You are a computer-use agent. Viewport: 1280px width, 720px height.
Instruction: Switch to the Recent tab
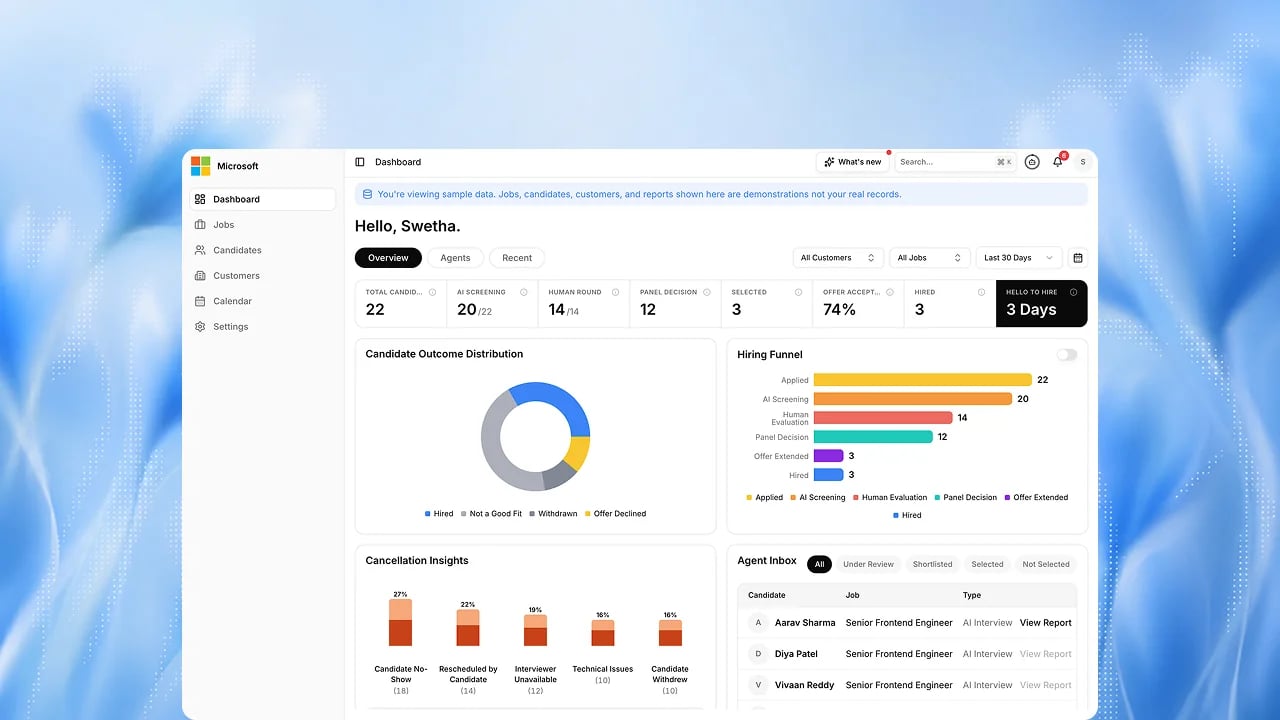click(x=517, y=258)
